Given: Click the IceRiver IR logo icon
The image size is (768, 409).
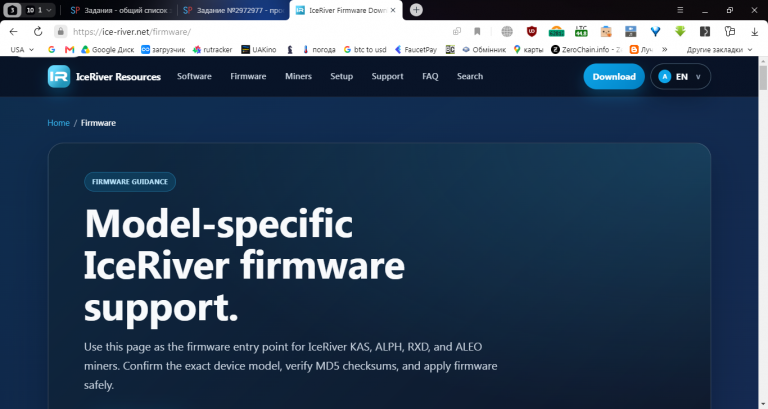Looking at the screenshot, I should (x=59, y=76).
